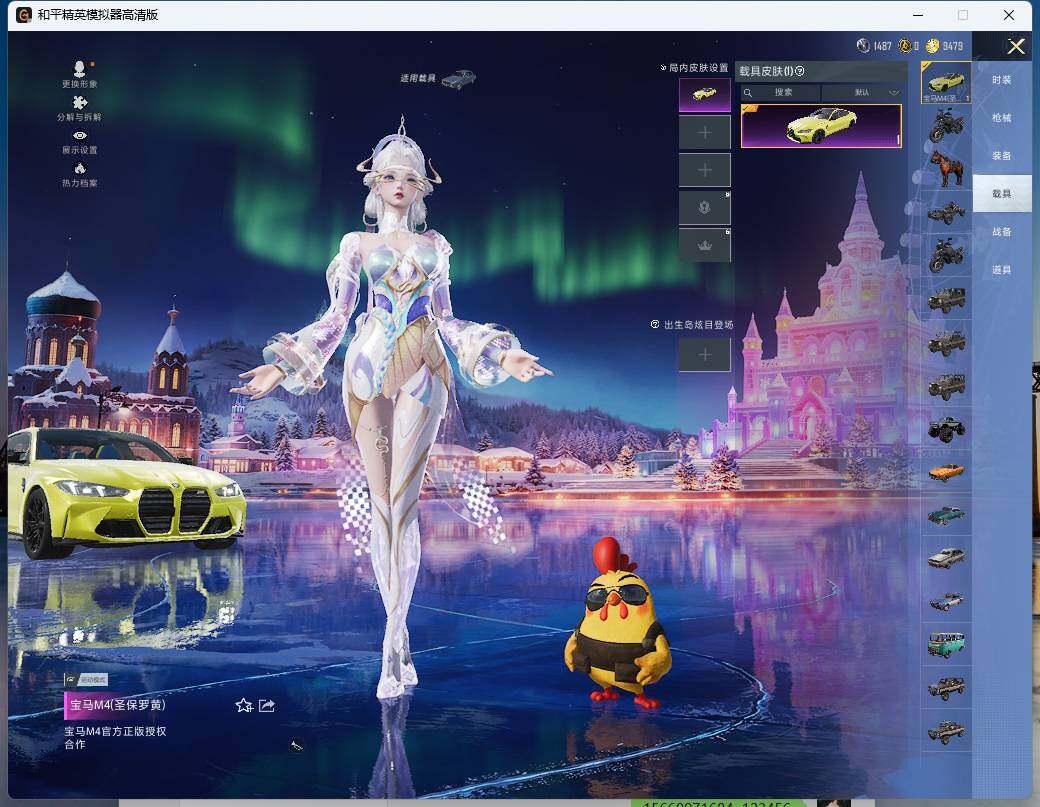
Task: Click the help icon beside 出生岛炫目登场
Action: point(655,324)
